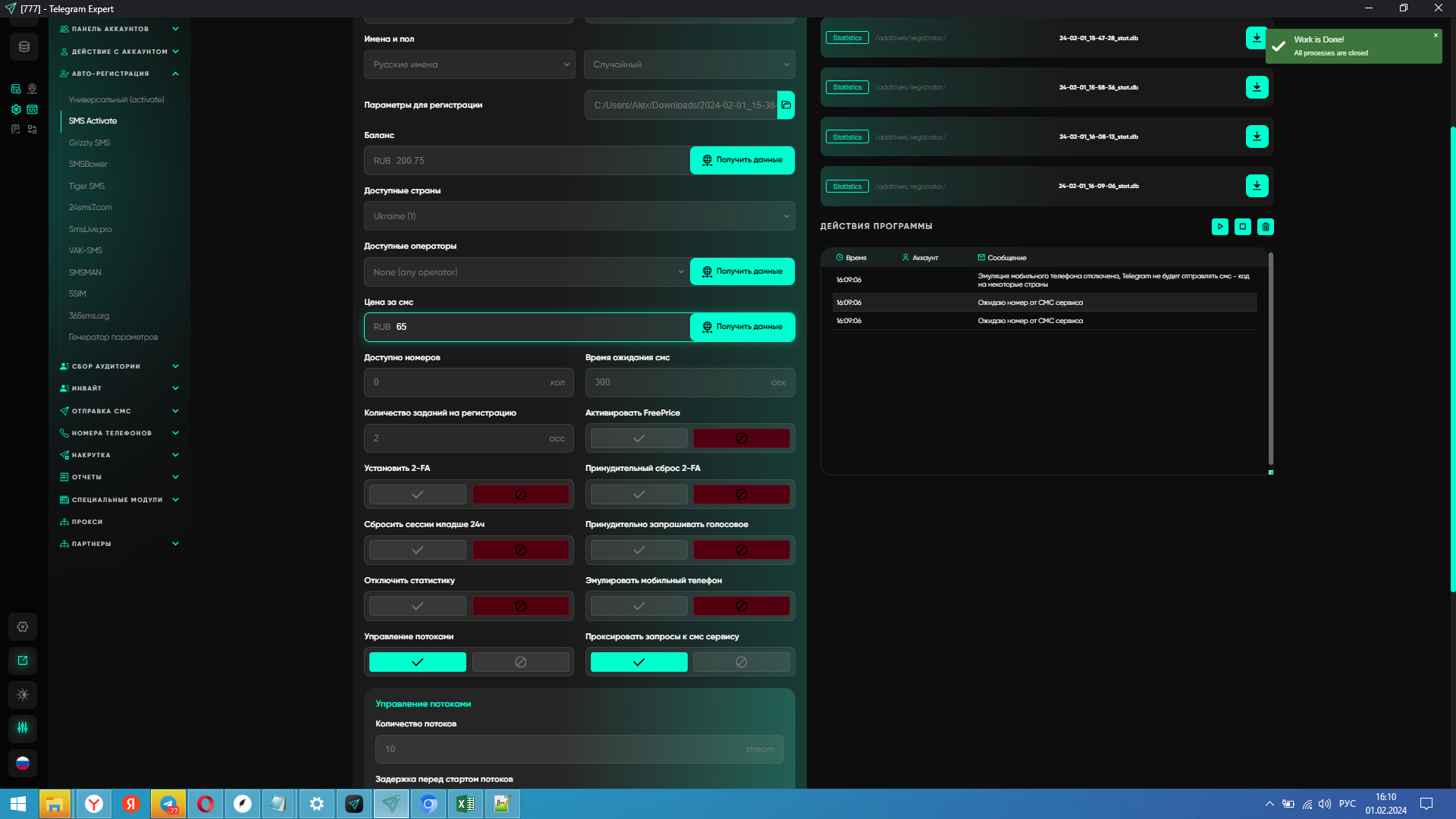Viewport: 1456px width, 819px height.
Task: Open the Доступные страны Ukraine dropdown
Action: point(579,216)
